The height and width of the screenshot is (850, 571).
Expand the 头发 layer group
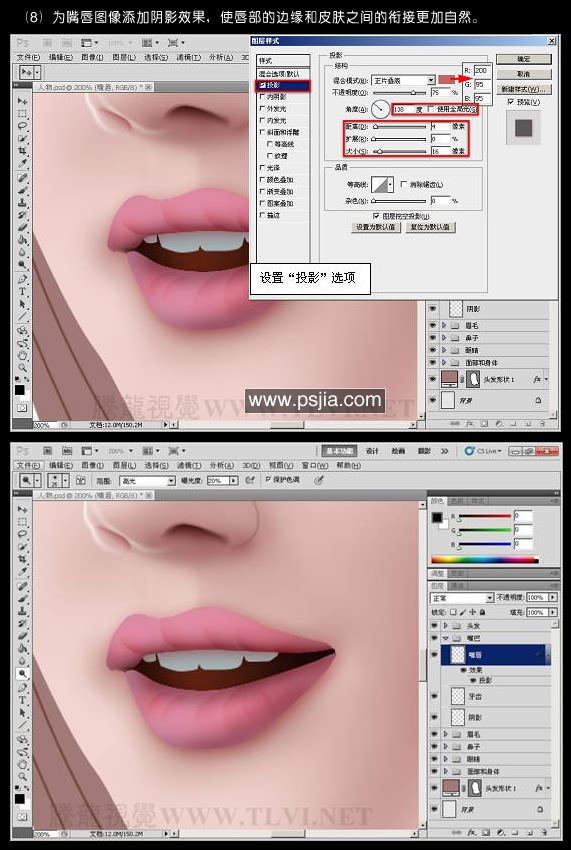[446, 626]
